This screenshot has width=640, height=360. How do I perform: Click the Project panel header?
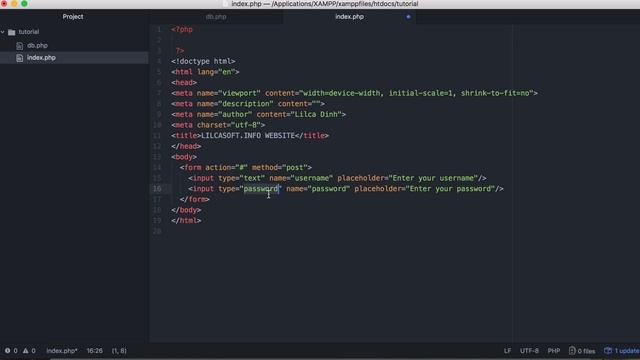(73, 17)
